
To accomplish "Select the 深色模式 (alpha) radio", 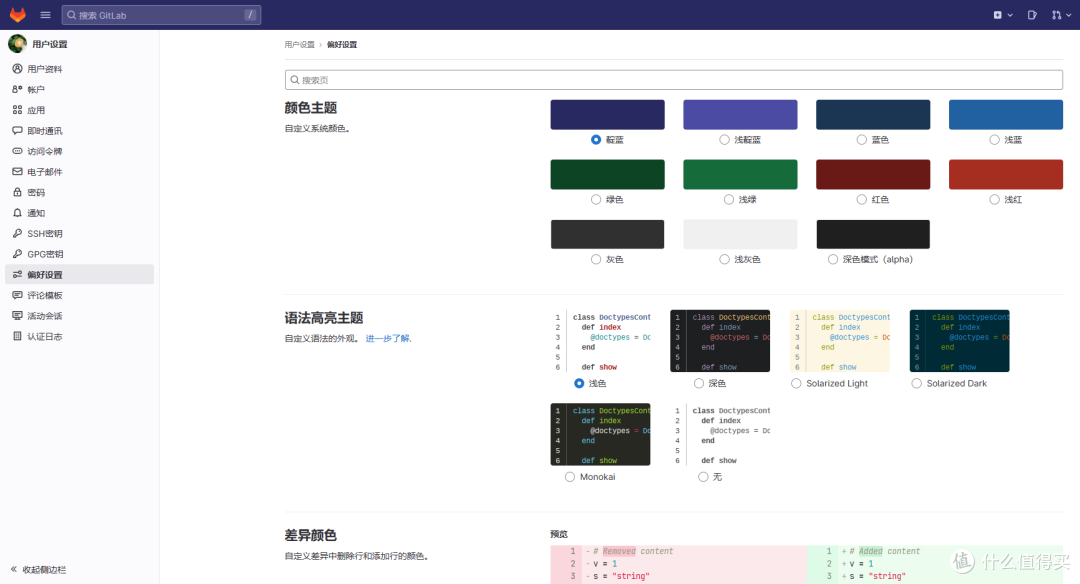I will 833,260.
